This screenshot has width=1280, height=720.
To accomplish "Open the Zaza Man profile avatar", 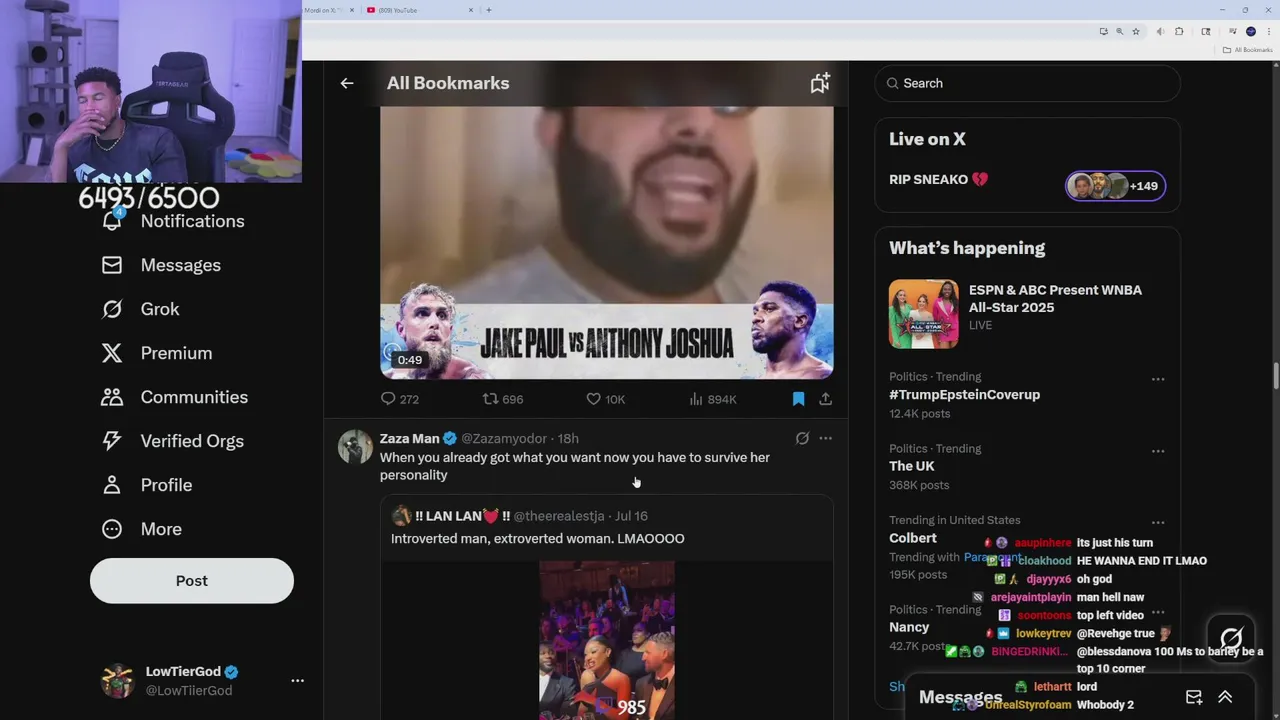I will point(355,447).
